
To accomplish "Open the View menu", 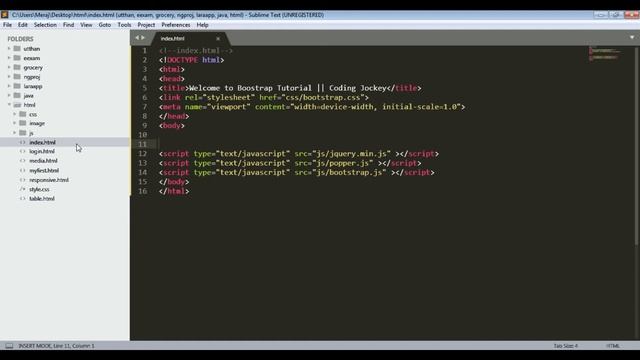I will point(86,25).
